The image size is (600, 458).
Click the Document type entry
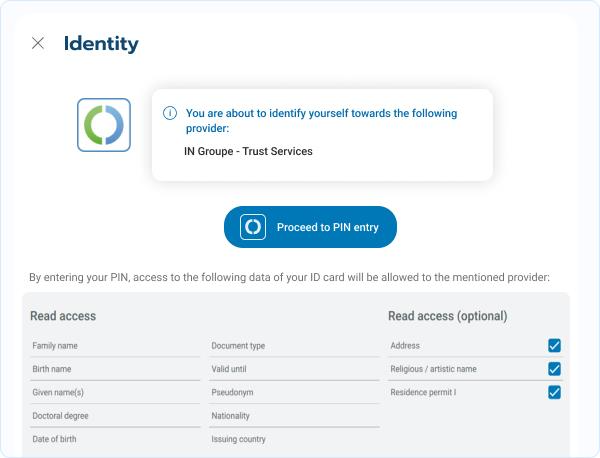pos(238,346)
